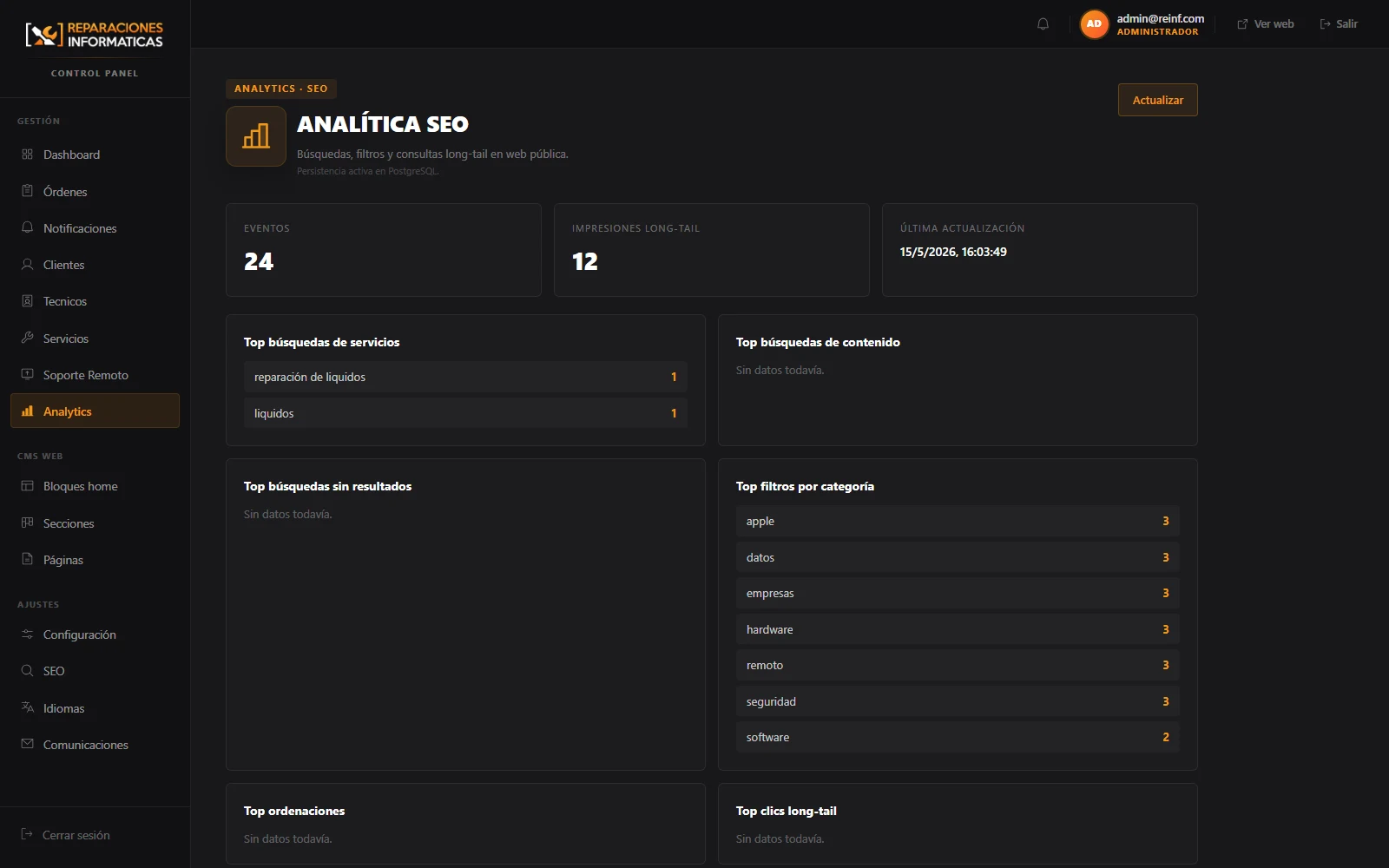
Task: Open the Ver web link
Action: point(1266,24)
